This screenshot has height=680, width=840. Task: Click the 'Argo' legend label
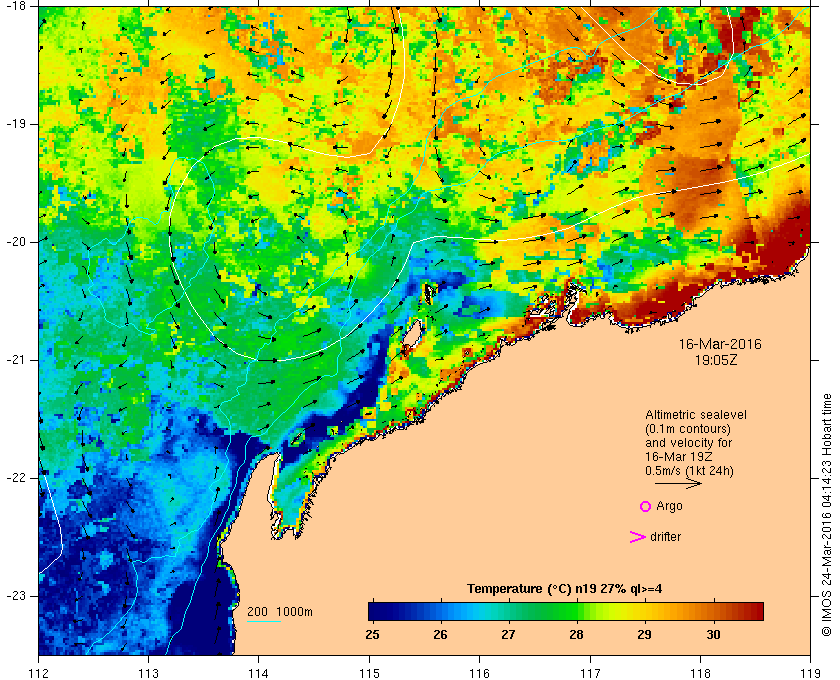click(669, 506)
